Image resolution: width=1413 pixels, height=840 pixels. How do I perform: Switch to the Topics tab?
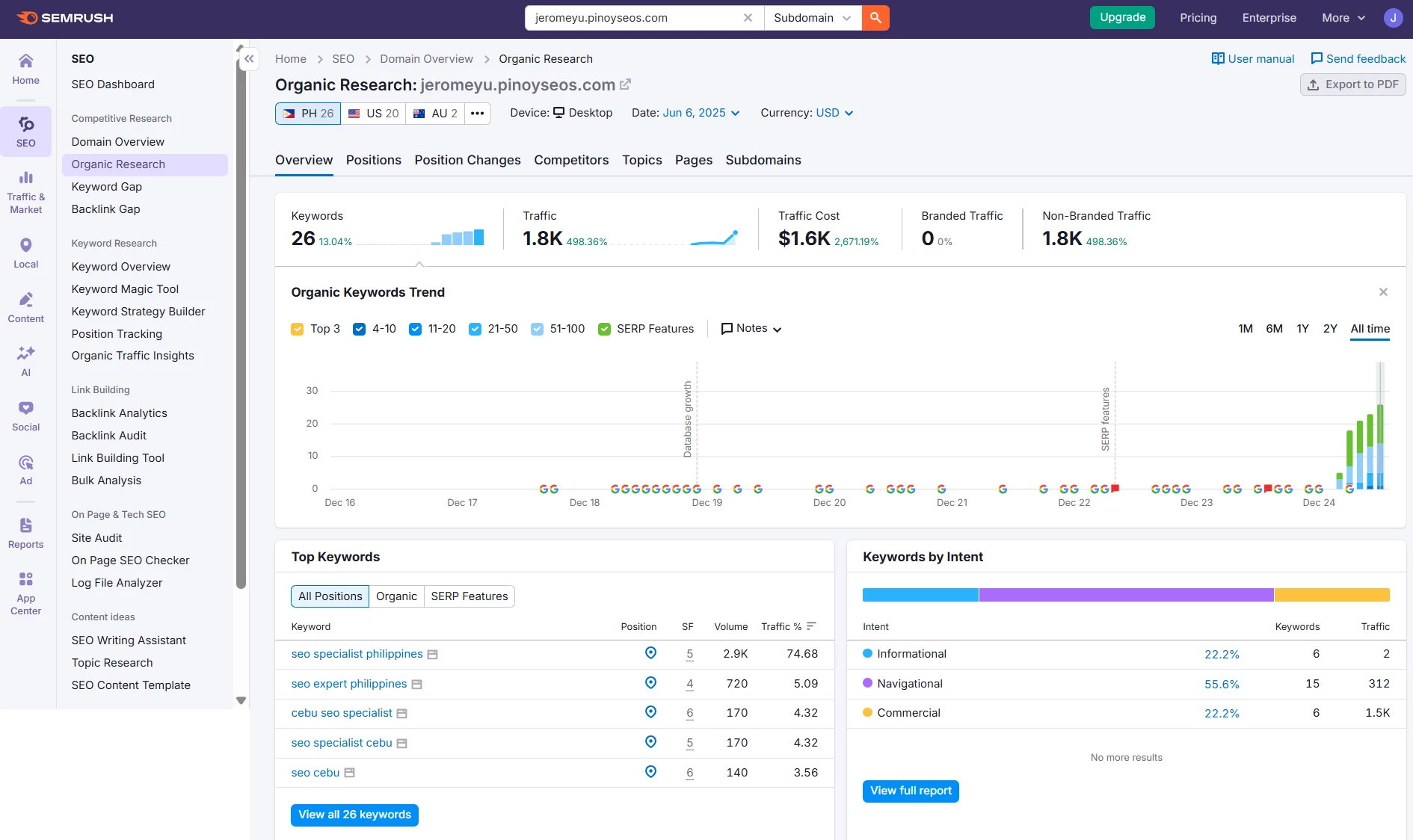pyautogui.click(x=642, y=160)
